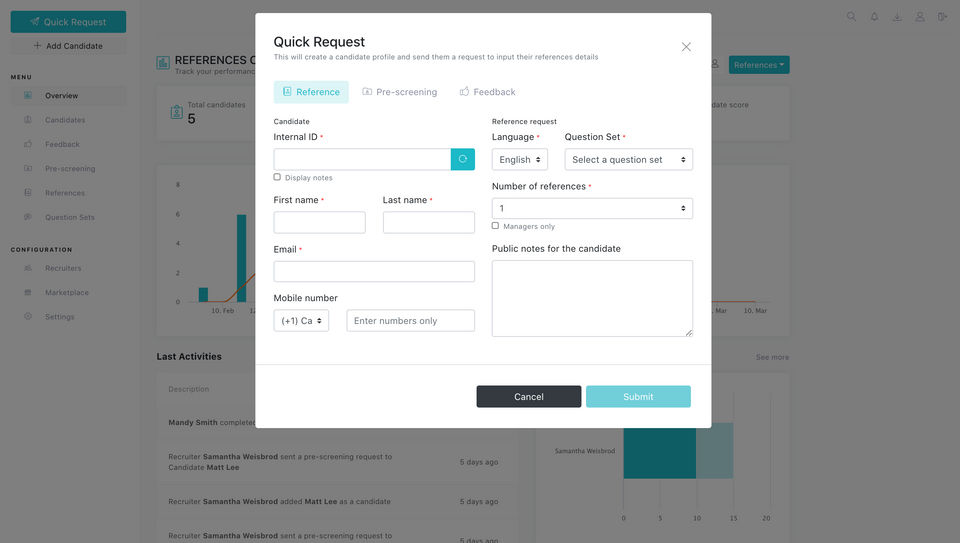Enable the Display notes checkbox
The width and height of the screenshot is (960, 543).
point(277,177)
